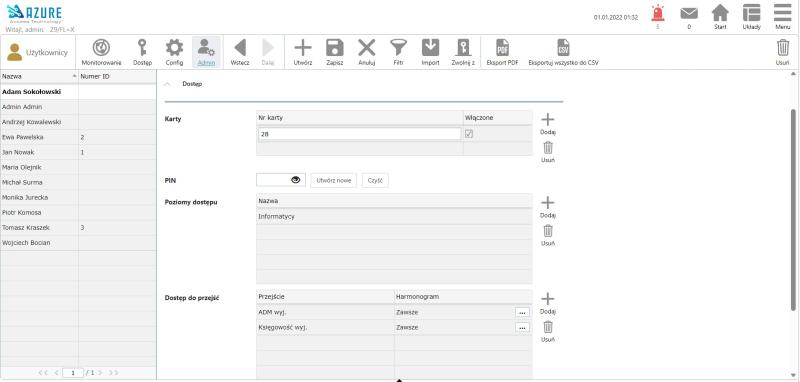Select the Informatycy access level row
This screenshot has height=382, width=800.
click(x=394, y=217)
